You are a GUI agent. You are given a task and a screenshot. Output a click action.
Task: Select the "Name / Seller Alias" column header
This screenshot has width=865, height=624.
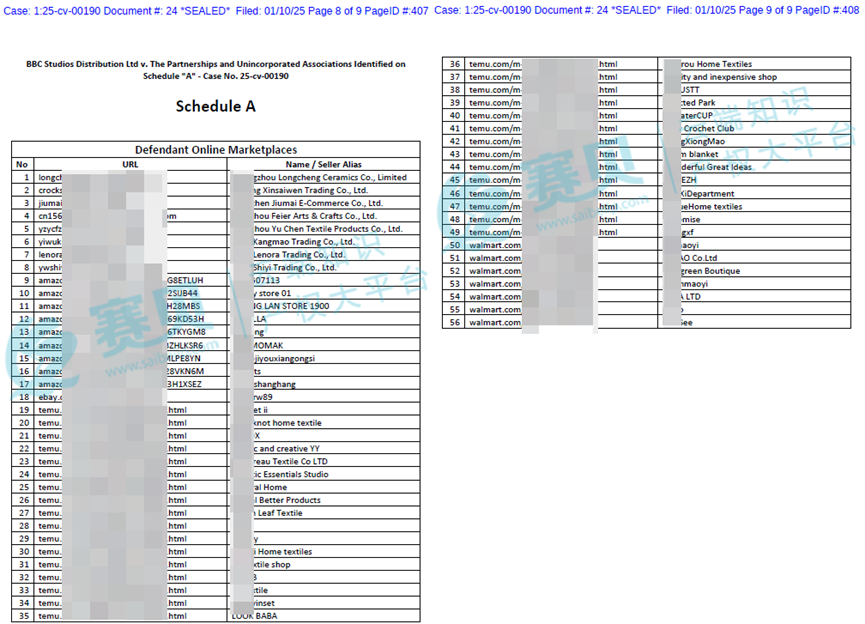tap(323, 164)
